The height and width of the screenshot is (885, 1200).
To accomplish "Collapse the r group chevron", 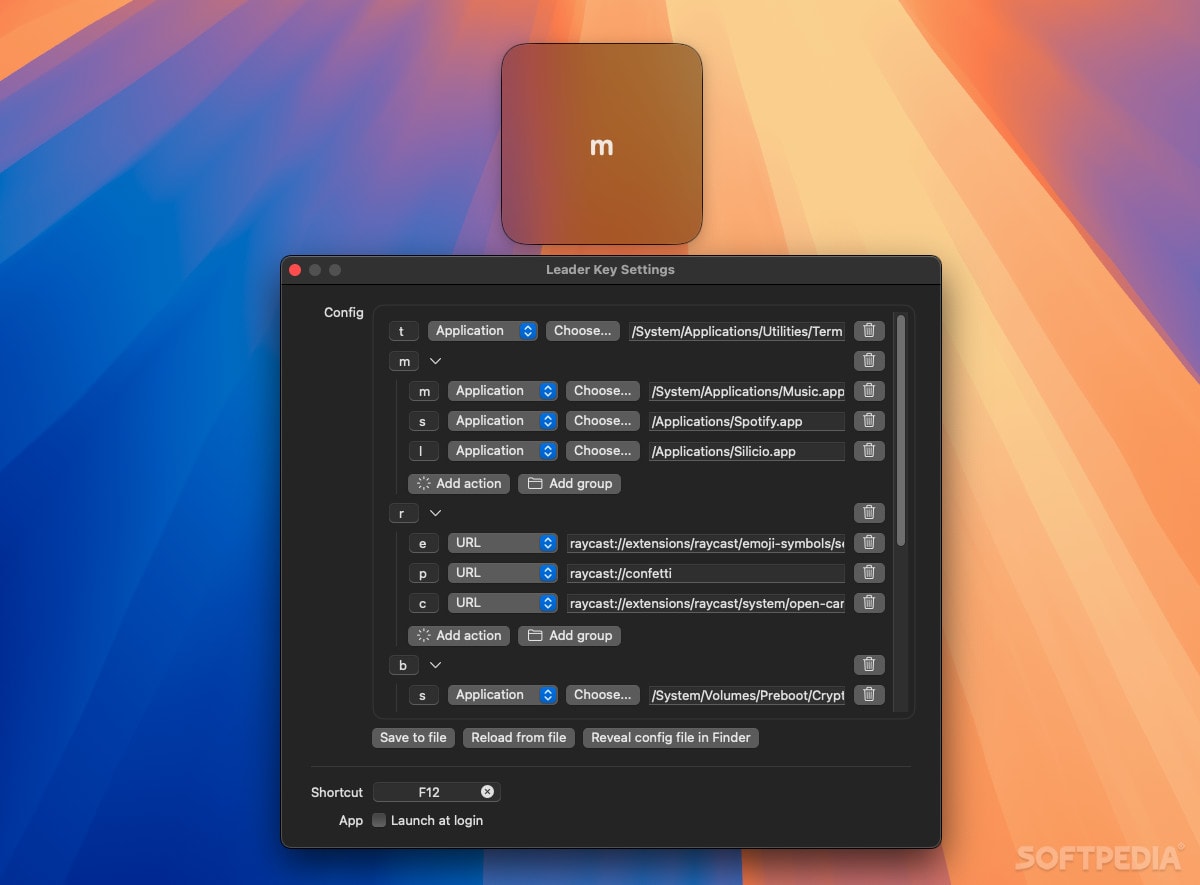I will coord(435,513).
